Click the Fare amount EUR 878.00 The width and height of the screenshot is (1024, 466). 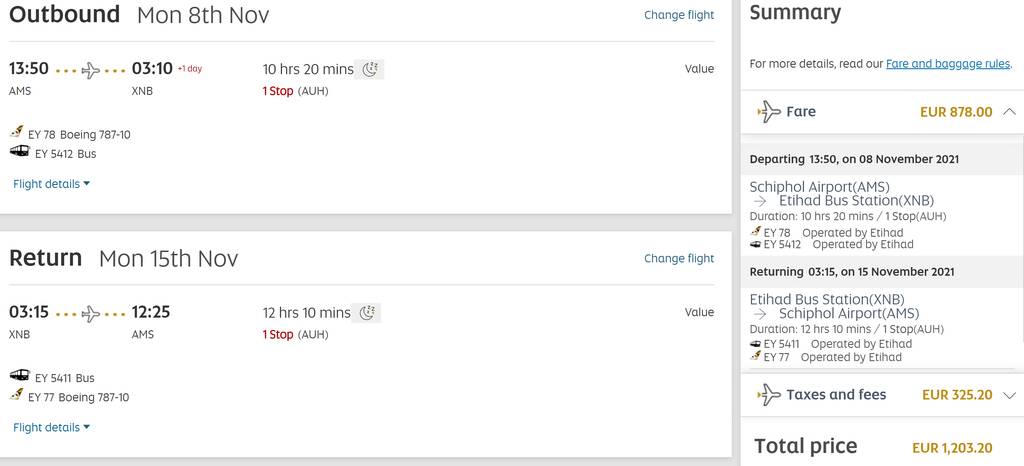click(x=956, y=112)
